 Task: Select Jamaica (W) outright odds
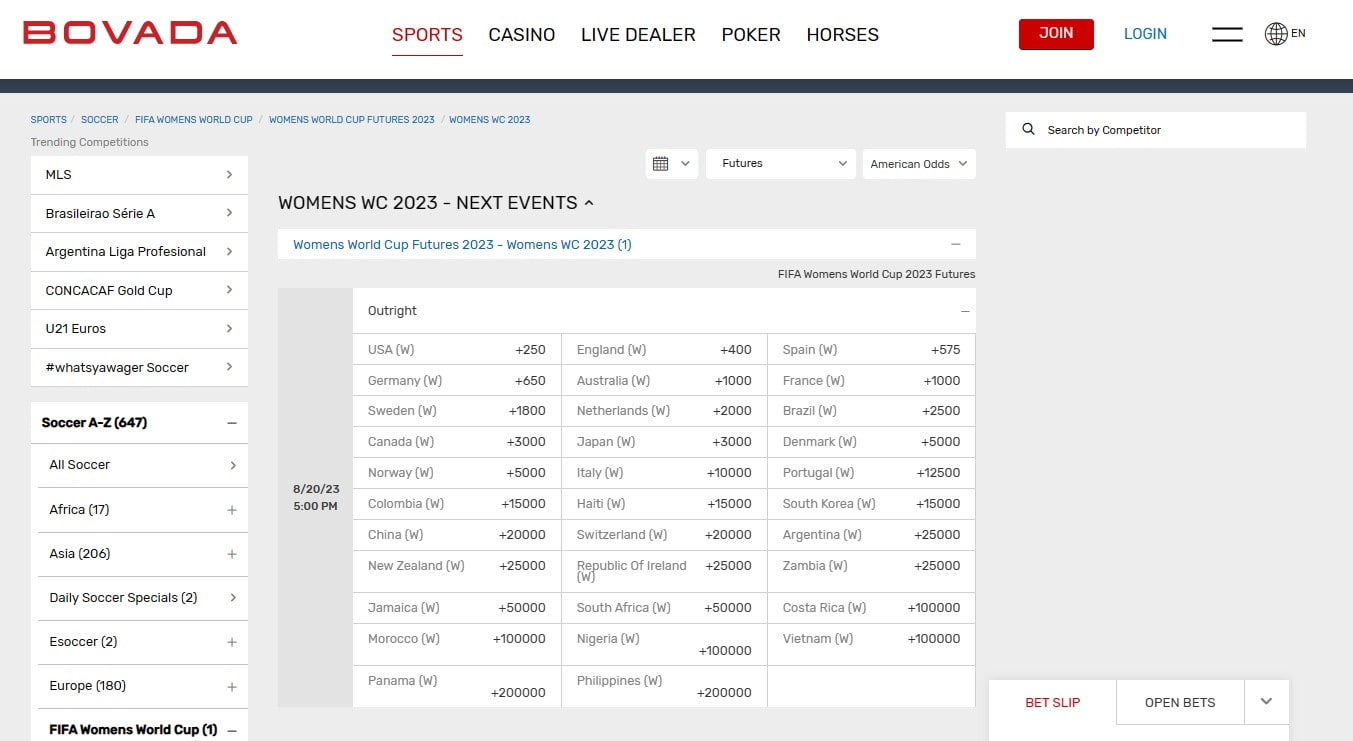457,608
